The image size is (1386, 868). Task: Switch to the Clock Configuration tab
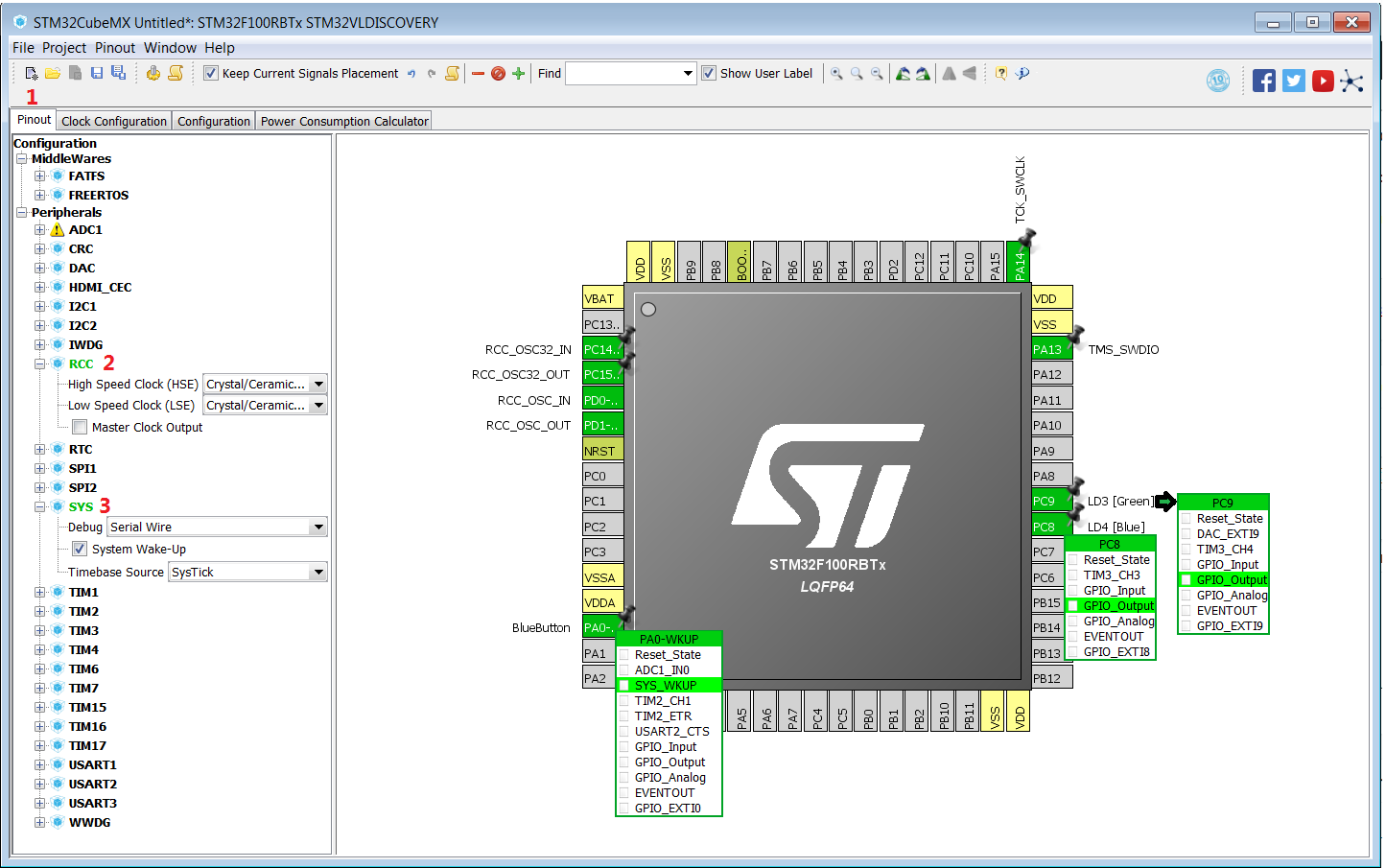(114, 121)
